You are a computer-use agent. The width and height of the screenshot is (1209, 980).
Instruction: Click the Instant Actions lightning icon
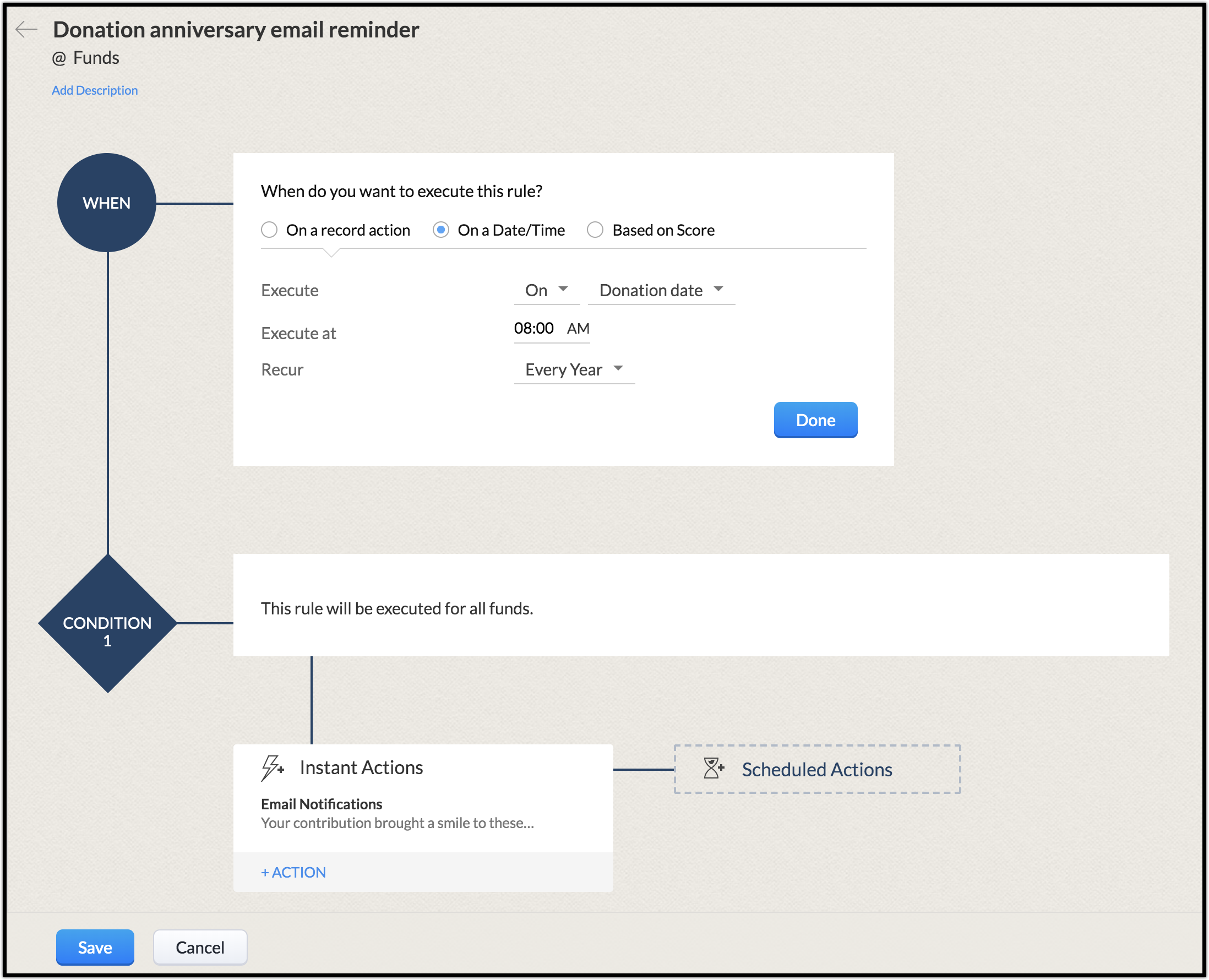tap(272, 767)
